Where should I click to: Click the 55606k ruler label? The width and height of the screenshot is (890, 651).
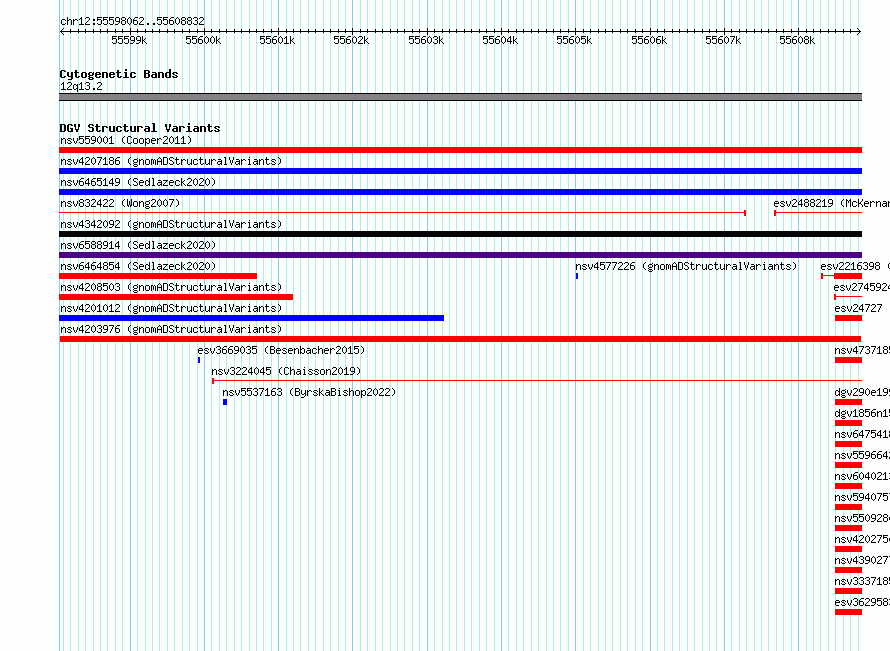coord(649,40)
